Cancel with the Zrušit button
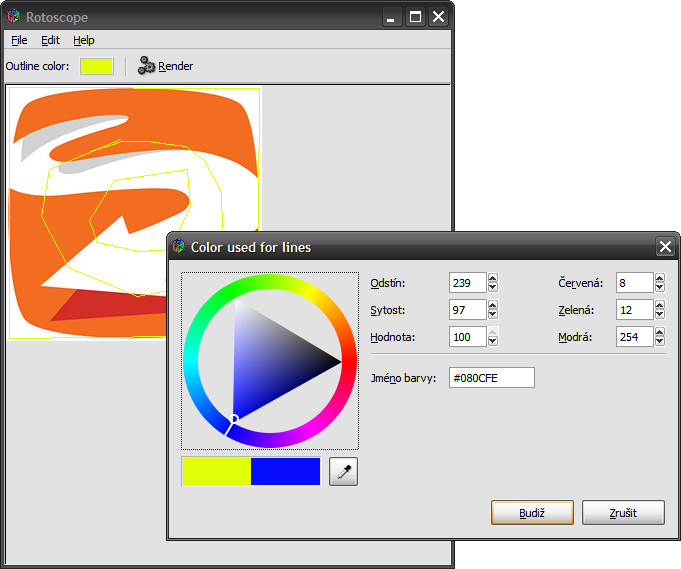The image size is (681, 569). pos(623,513)
